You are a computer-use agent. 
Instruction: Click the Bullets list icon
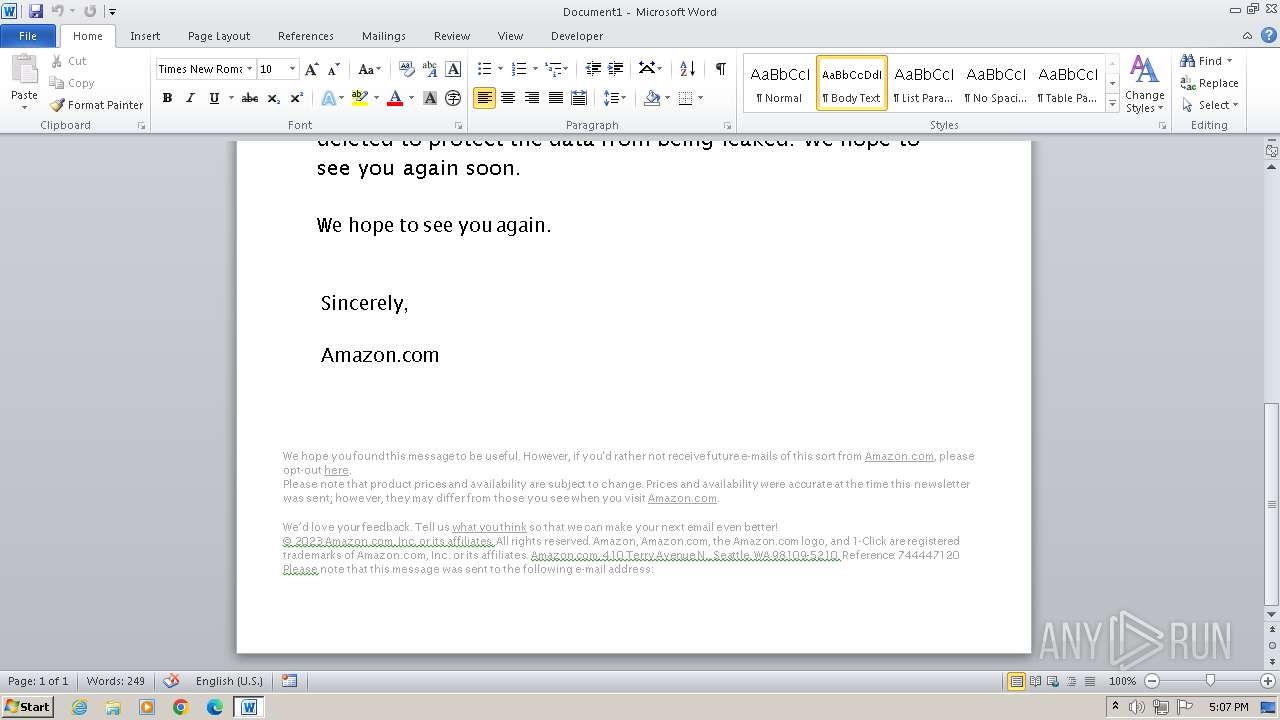click(x=484, y=68)
